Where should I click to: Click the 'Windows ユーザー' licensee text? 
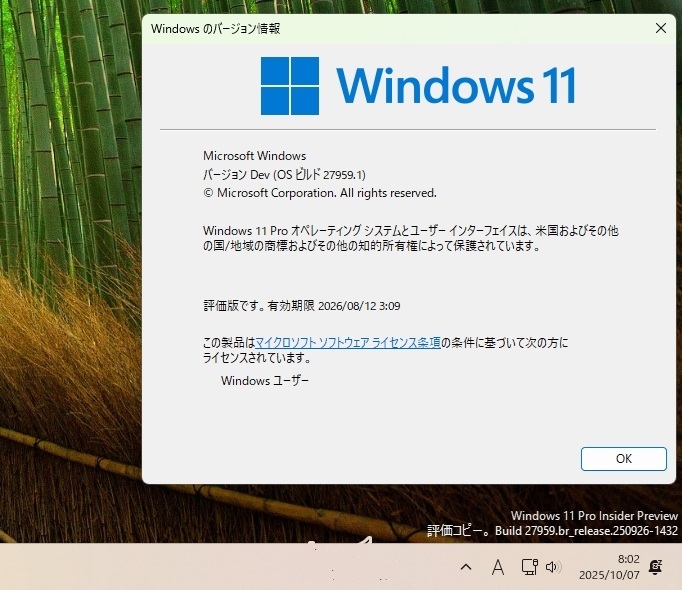(265, 381)
